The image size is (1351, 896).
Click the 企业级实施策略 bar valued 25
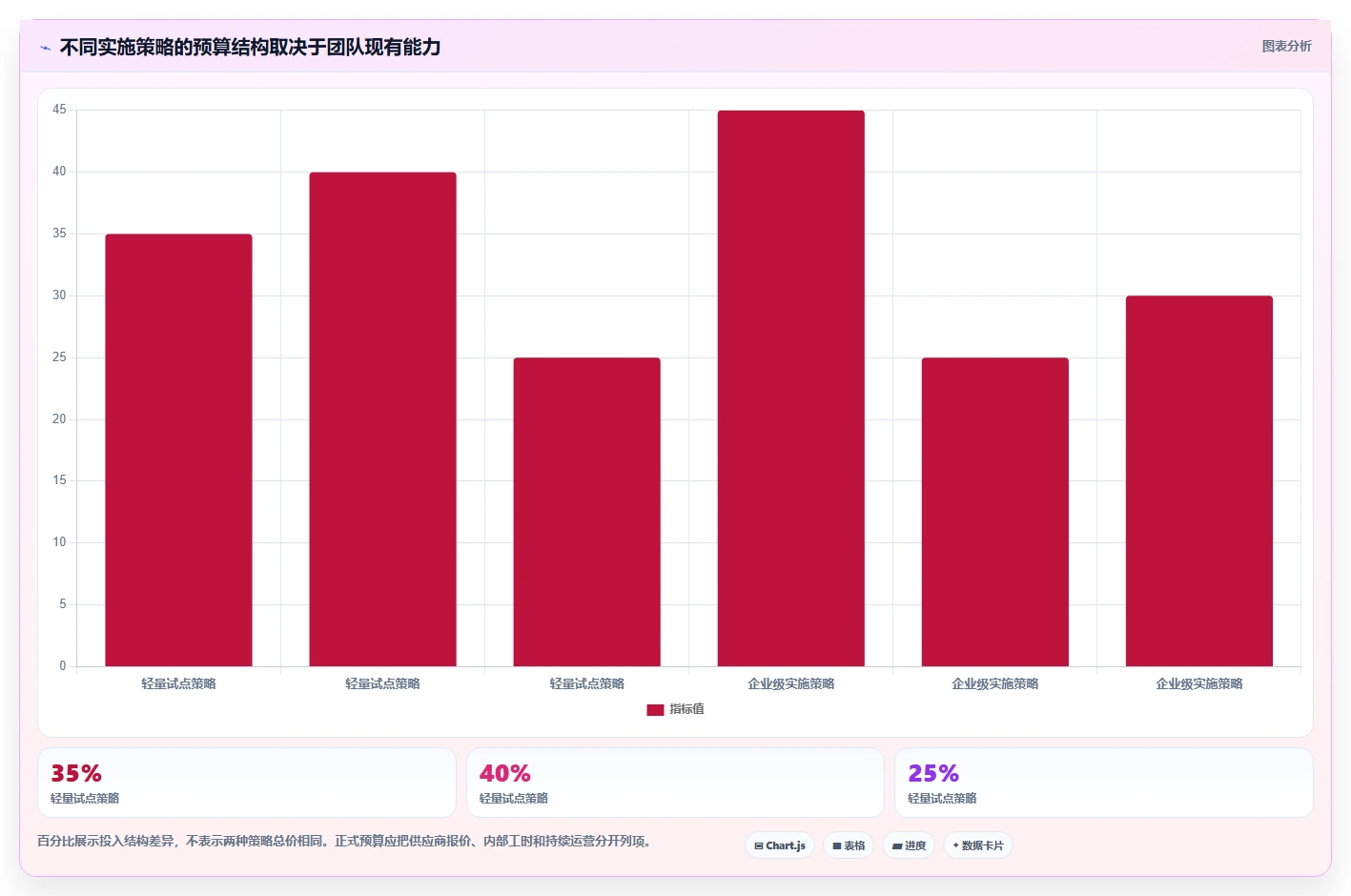coord(994,512)
